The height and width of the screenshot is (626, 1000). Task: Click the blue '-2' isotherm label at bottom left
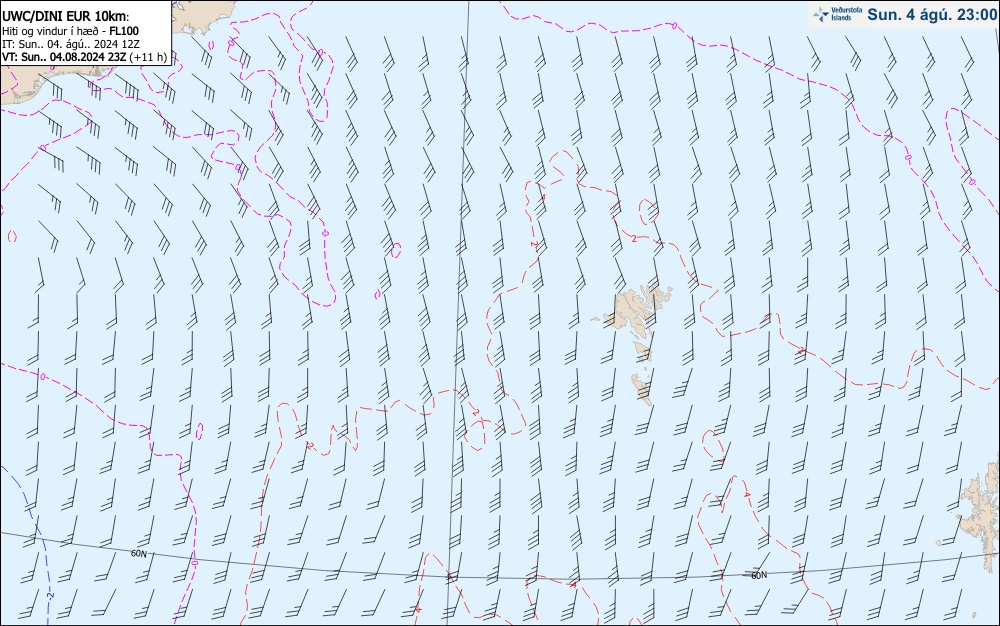coord(50,595)
